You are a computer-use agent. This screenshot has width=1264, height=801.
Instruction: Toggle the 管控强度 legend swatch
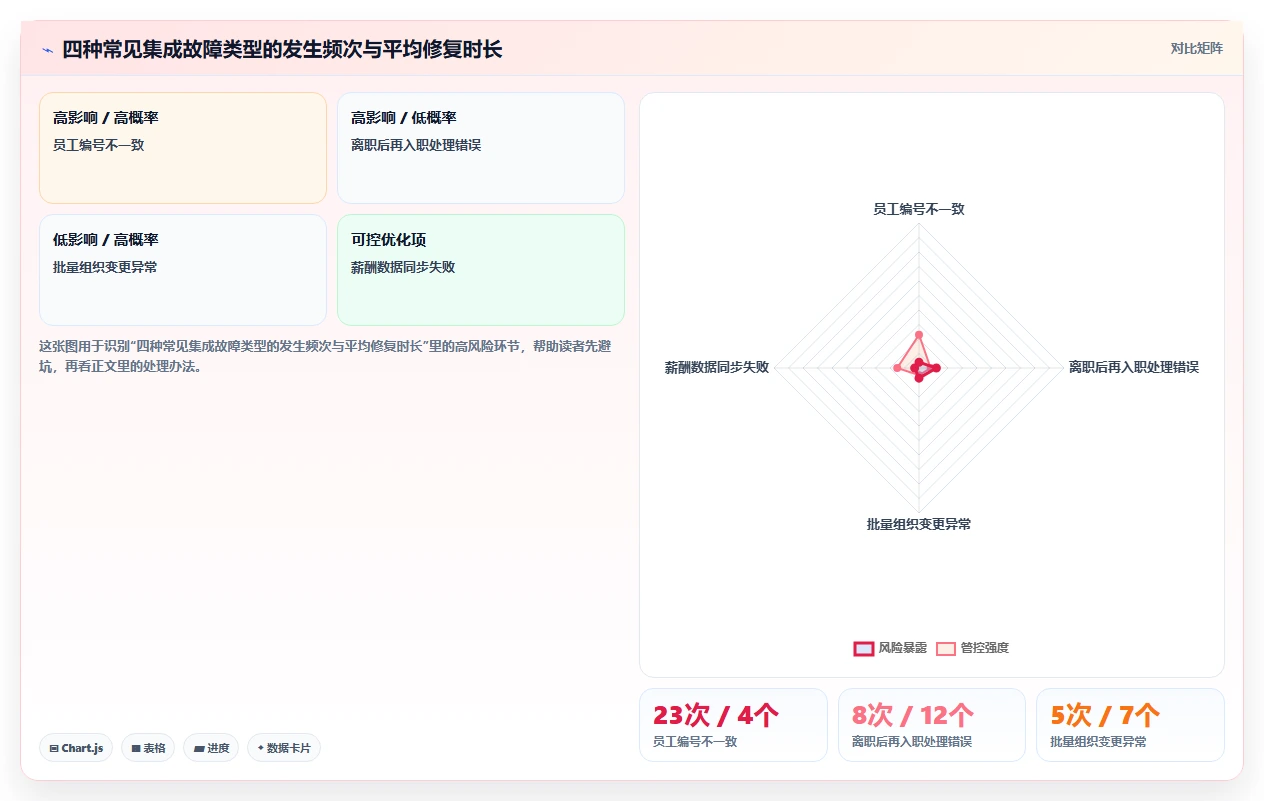click(946, 648)
